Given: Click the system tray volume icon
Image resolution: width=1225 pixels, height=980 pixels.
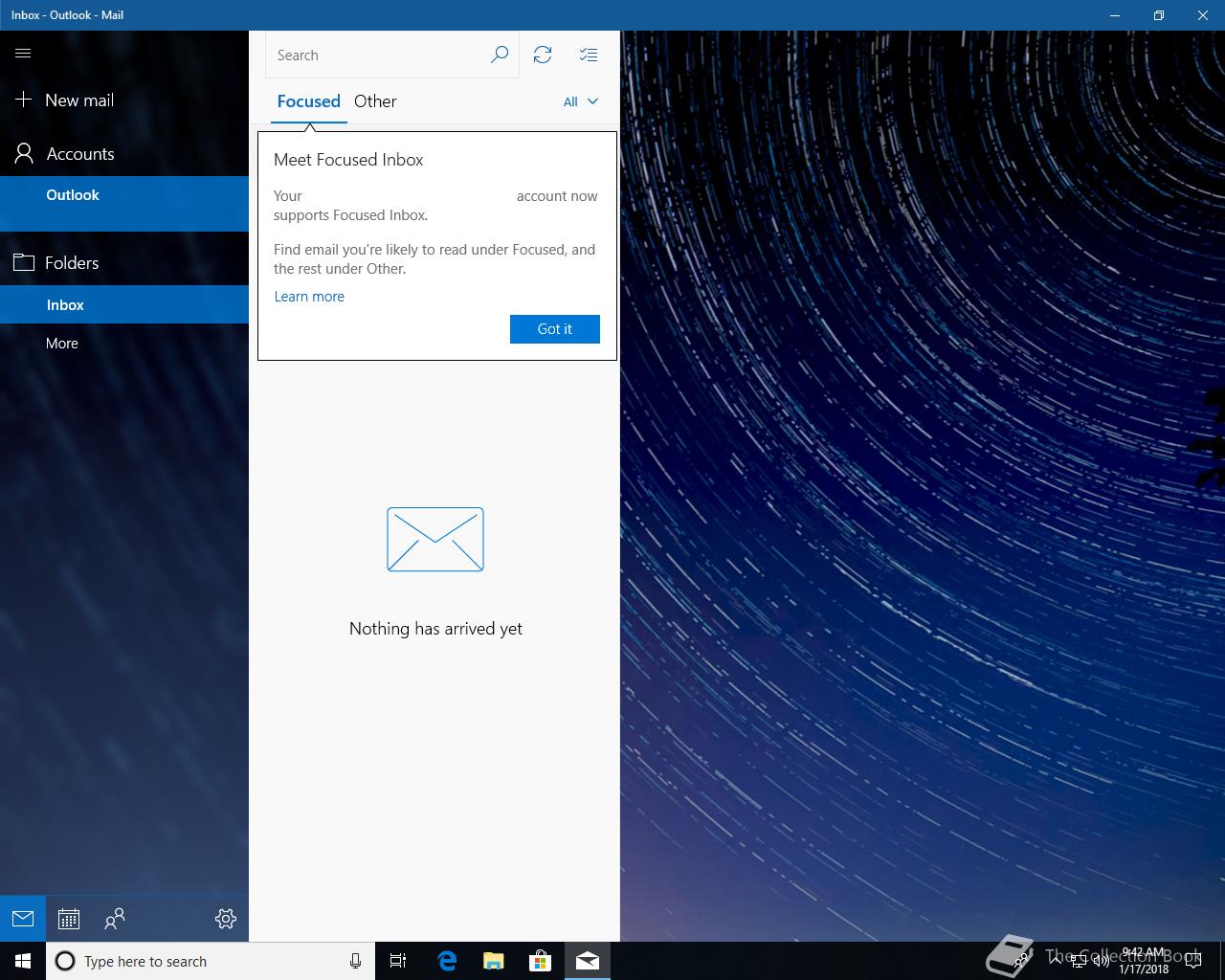Looking at the screenshot, I should click(x=1101, y=961).
